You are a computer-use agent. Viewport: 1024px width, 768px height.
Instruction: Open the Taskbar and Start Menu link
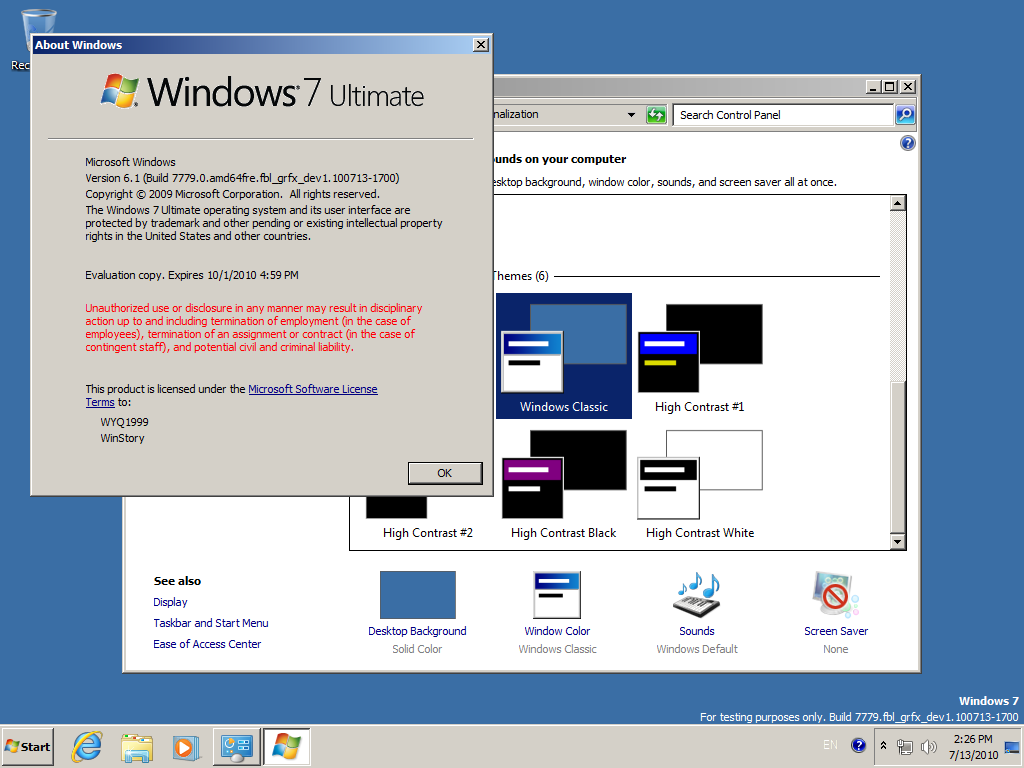211,623
